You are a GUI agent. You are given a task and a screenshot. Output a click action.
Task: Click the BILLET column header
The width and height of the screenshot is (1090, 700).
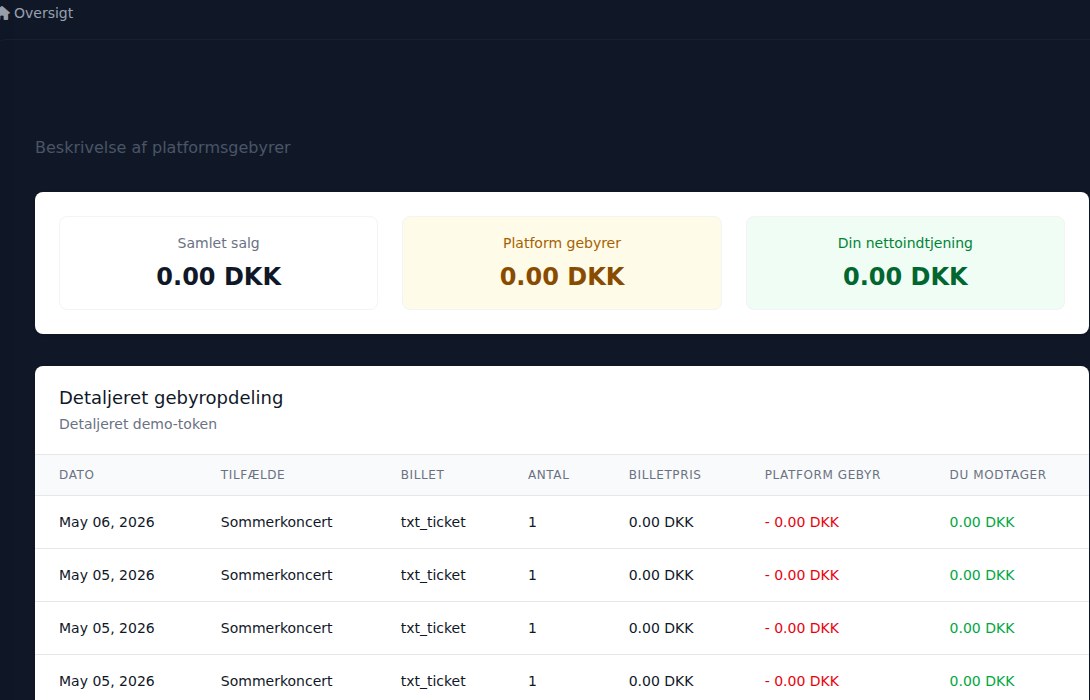pos(422,475)
